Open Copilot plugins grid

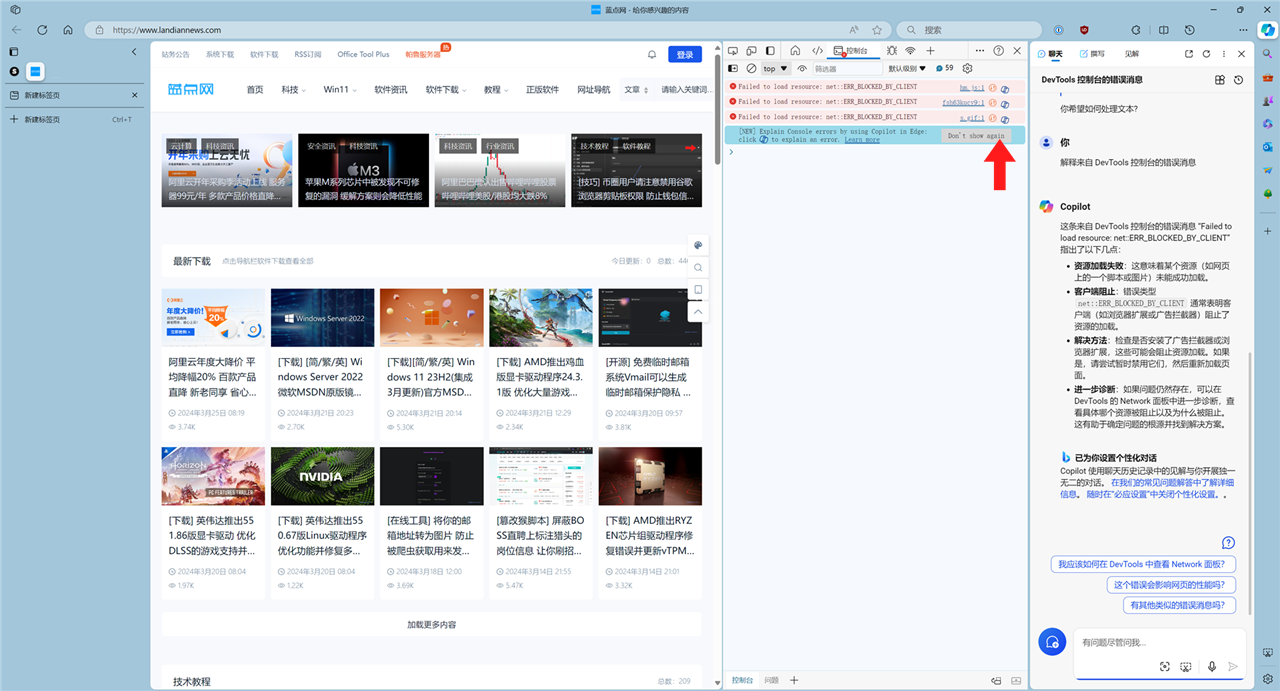(1220, 80)
